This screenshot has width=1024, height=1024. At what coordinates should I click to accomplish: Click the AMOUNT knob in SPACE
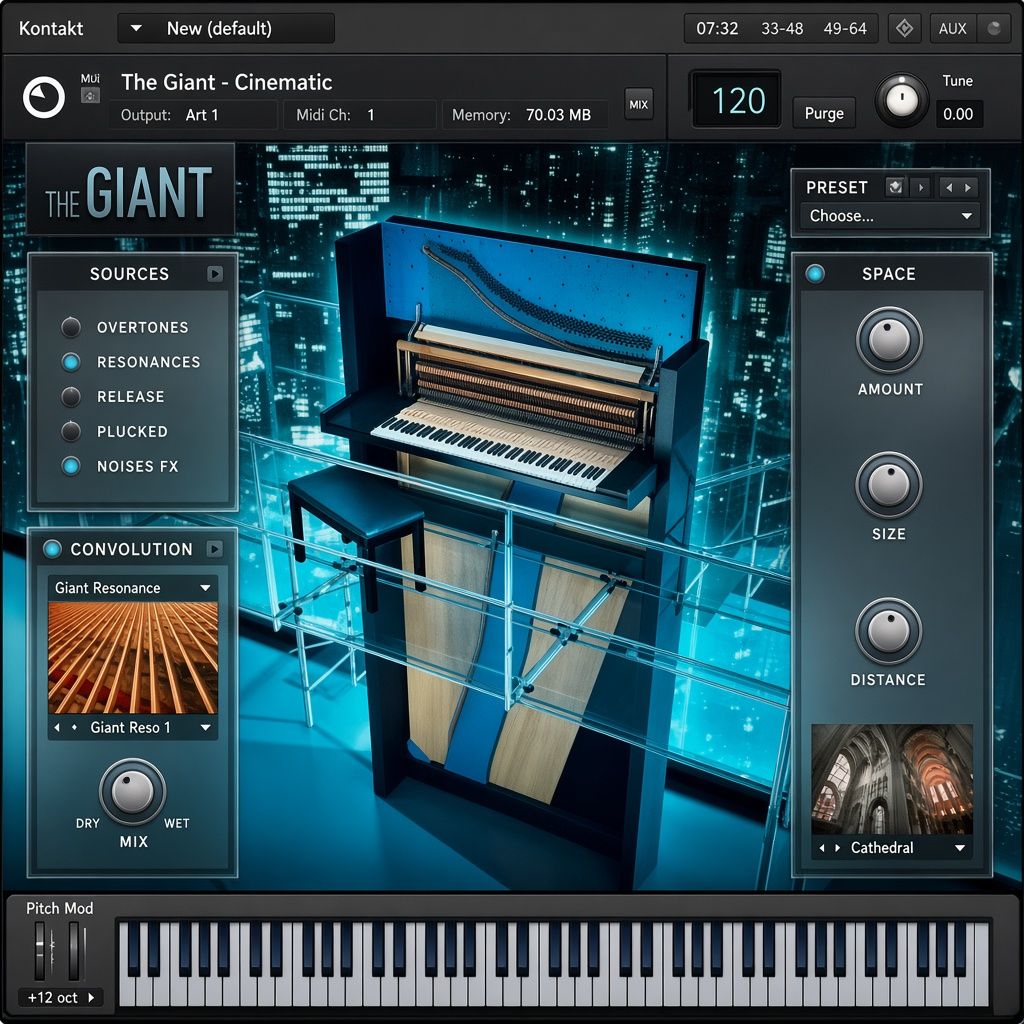[889, 340]
